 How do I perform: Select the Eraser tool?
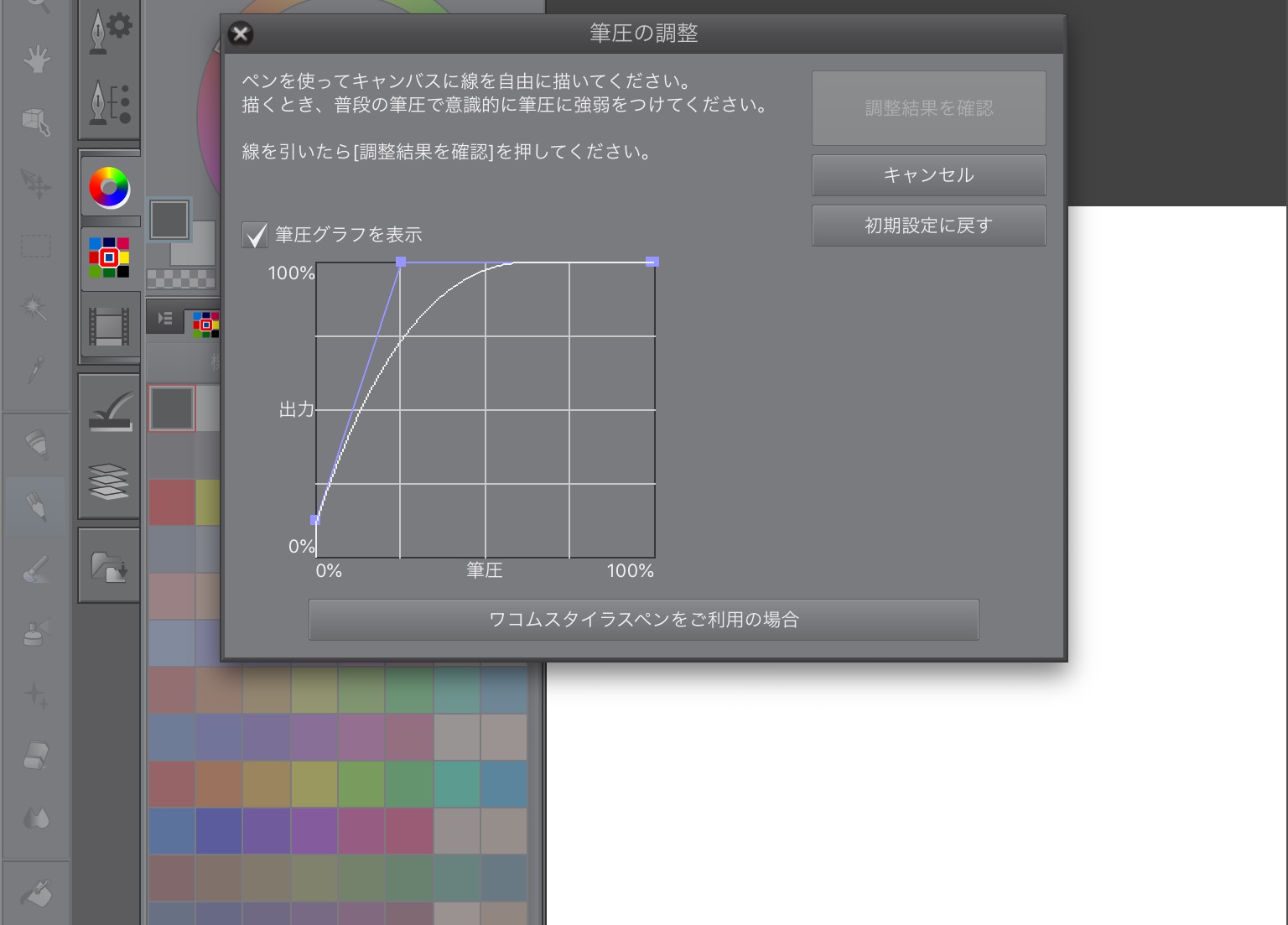tap(36, 755)
